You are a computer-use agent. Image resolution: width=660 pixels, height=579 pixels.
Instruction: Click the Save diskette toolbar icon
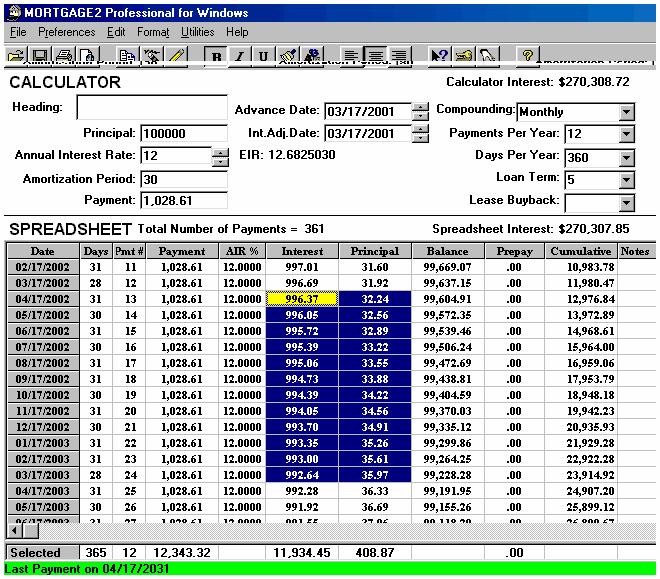pos(40,56)
